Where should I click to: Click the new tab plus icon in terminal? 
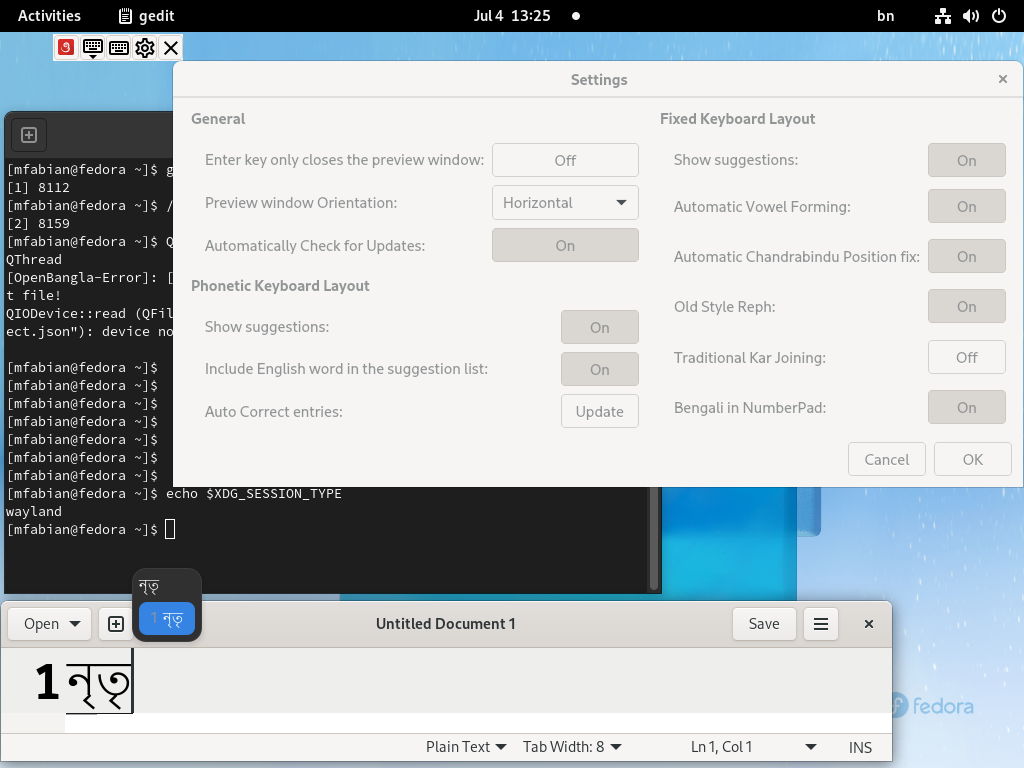28,134
